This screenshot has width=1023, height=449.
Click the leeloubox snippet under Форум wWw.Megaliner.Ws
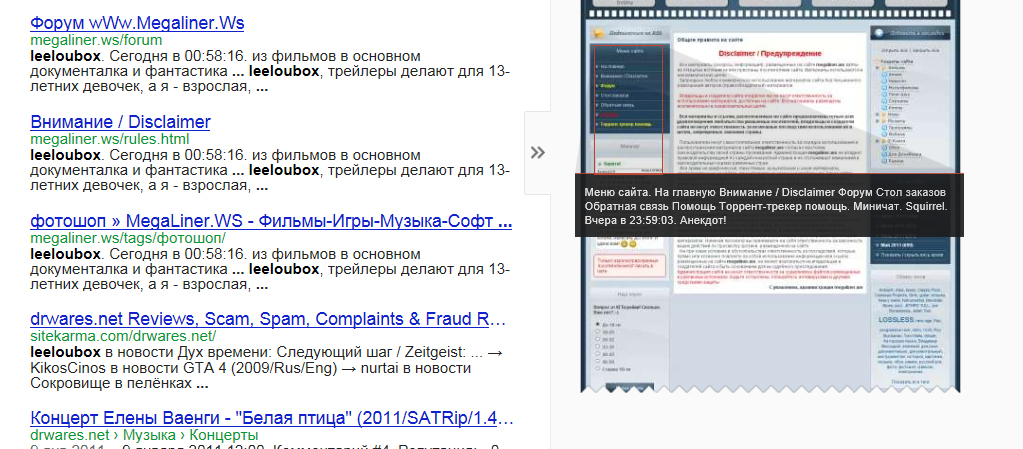point(270,72)
